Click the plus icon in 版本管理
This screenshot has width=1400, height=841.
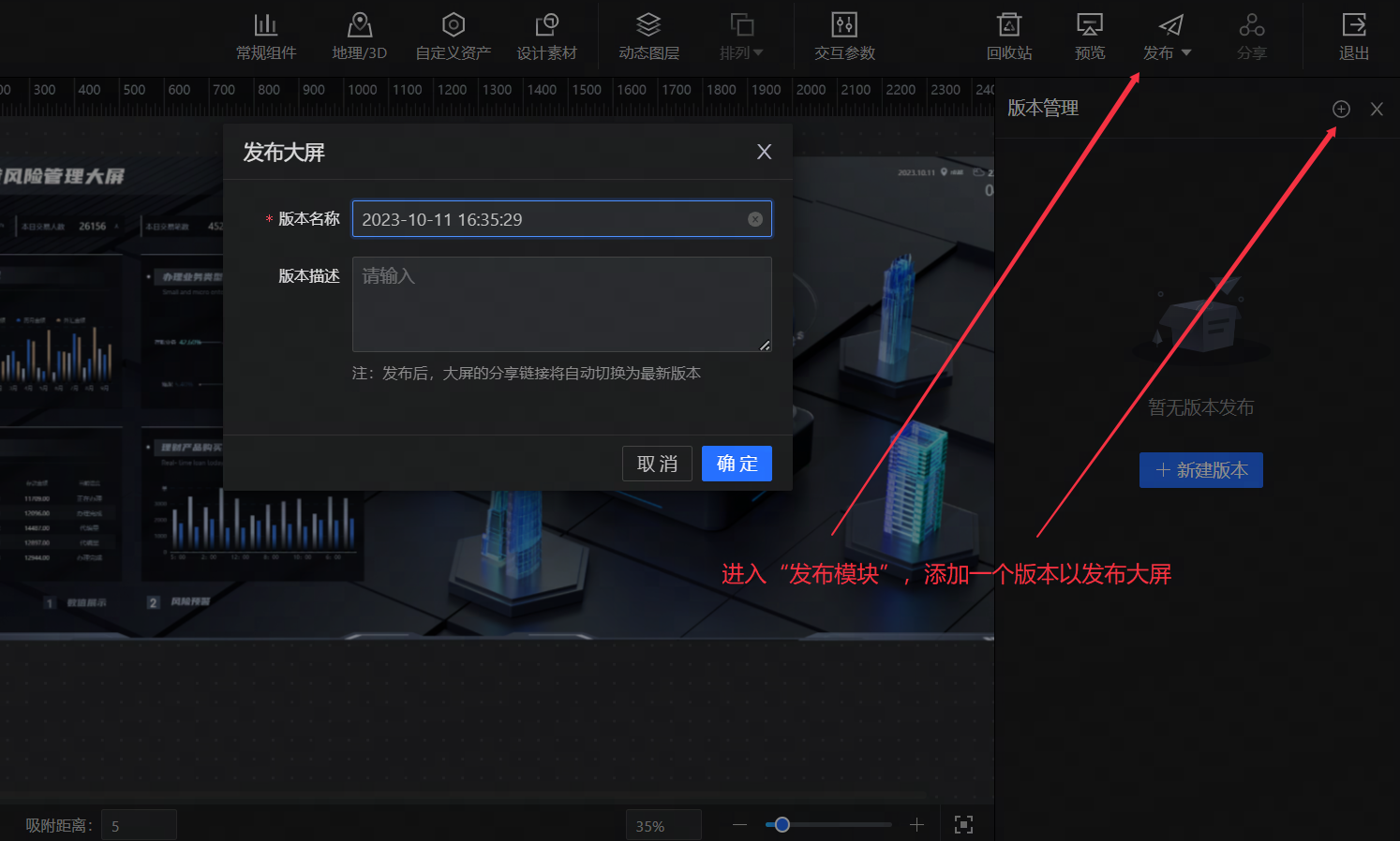(1340, 109)
